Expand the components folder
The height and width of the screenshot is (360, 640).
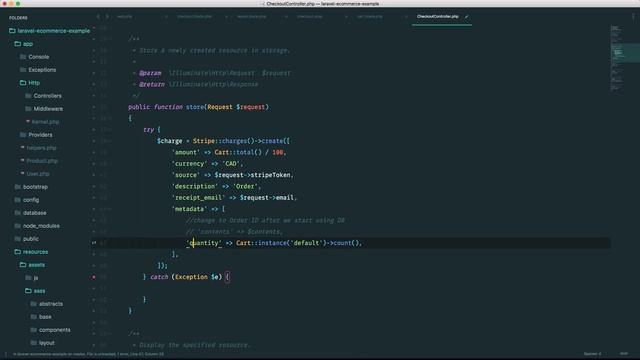click(x=50, y=330)
